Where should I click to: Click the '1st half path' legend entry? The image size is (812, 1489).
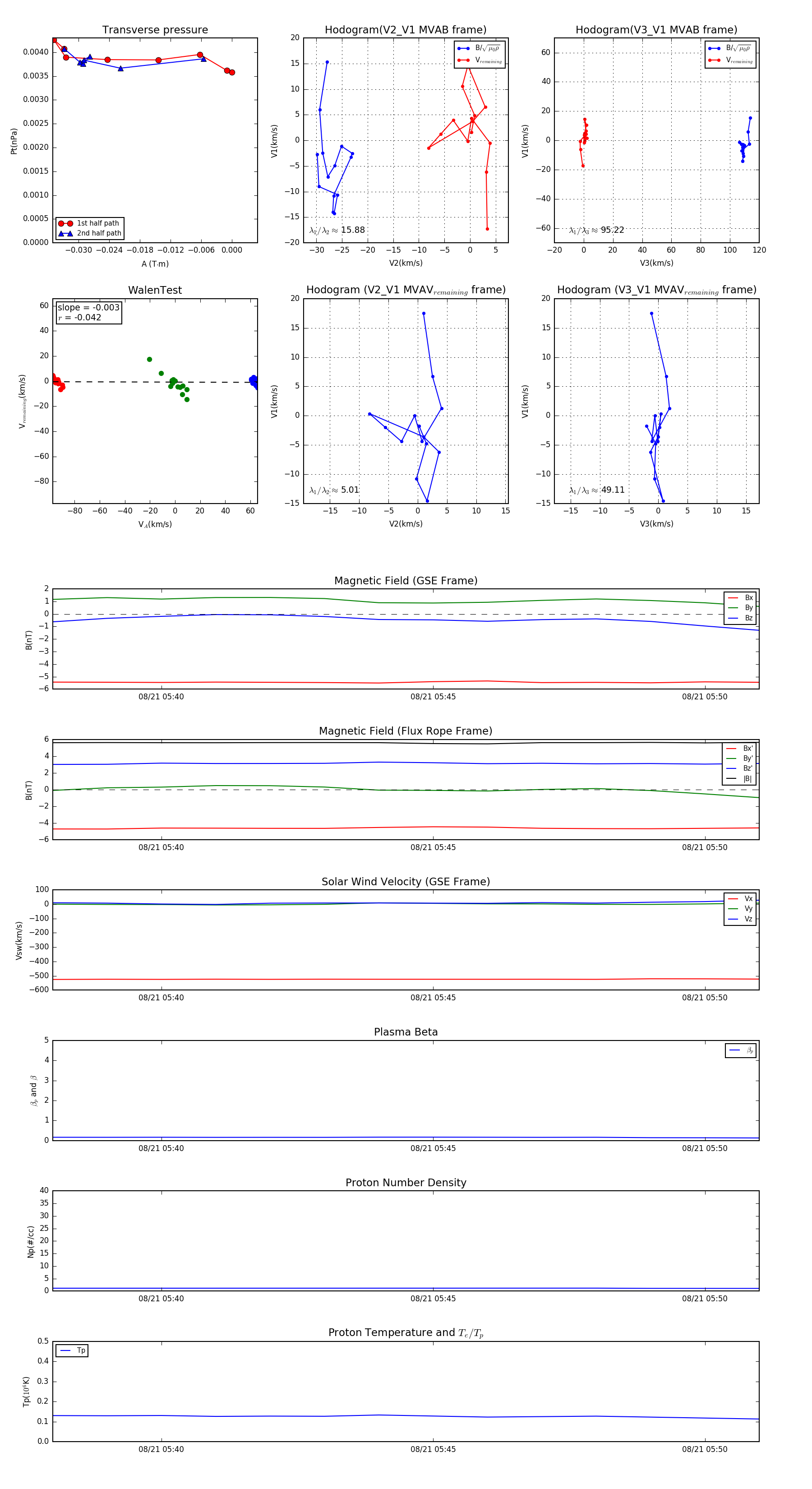click(x=90, y=223)
